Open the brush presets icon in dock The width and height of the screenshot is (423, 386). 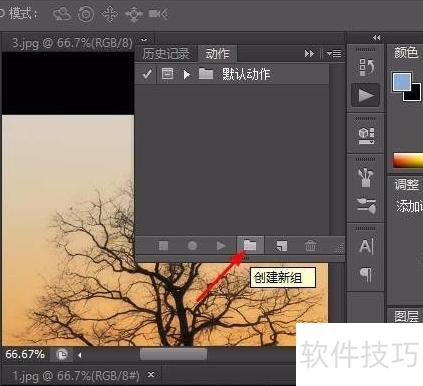tap(366, 178)
